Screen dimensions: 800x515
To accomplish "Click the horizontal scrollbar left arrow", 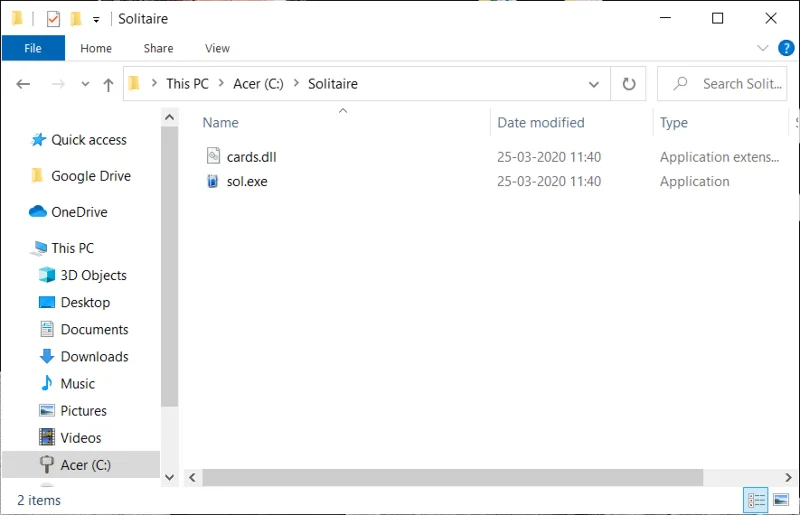I will [x=192, y=478].
